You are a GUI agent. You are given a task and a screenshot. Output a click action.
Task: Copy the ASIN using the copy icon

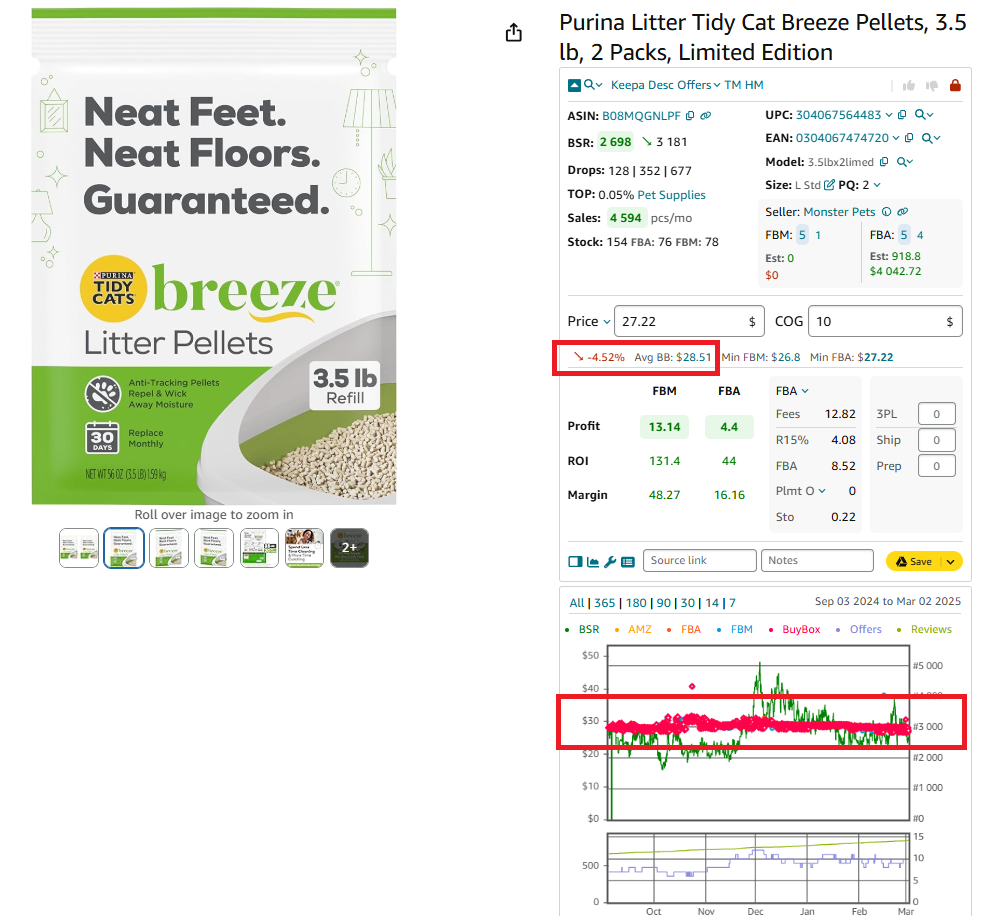click(x=688, y=116)
